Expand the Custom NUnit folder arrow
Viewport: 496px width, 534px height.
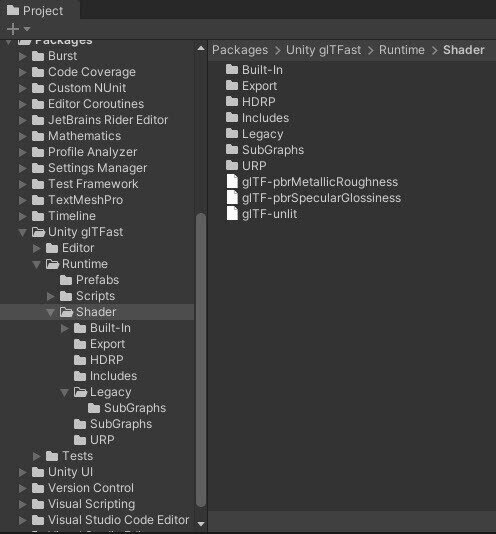(x=22, y=88)
